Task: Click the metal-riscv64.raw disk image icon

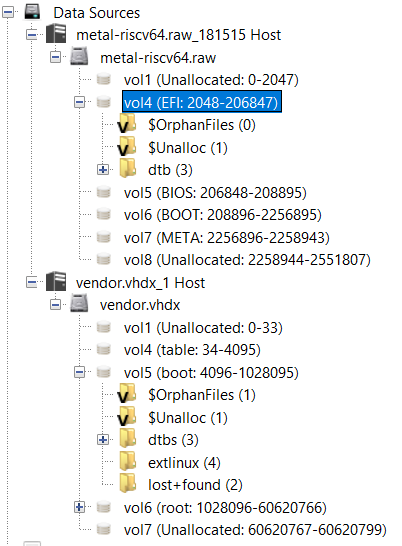Action: coord(79,56)
